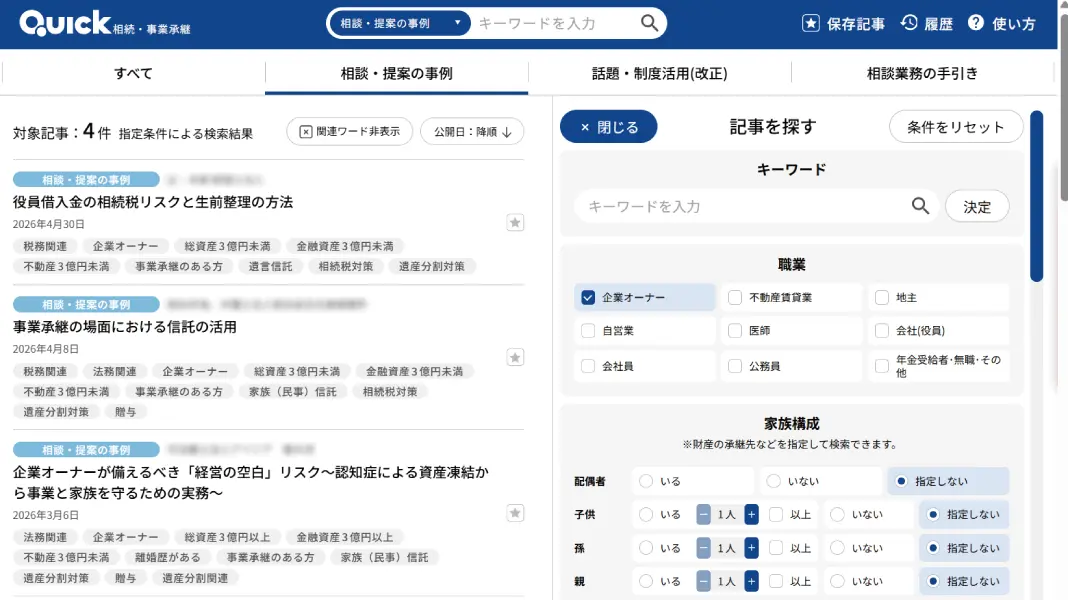Increase the 孫 count with plus button
Viewport: 1068px width, 600px height.
[751, 548]
